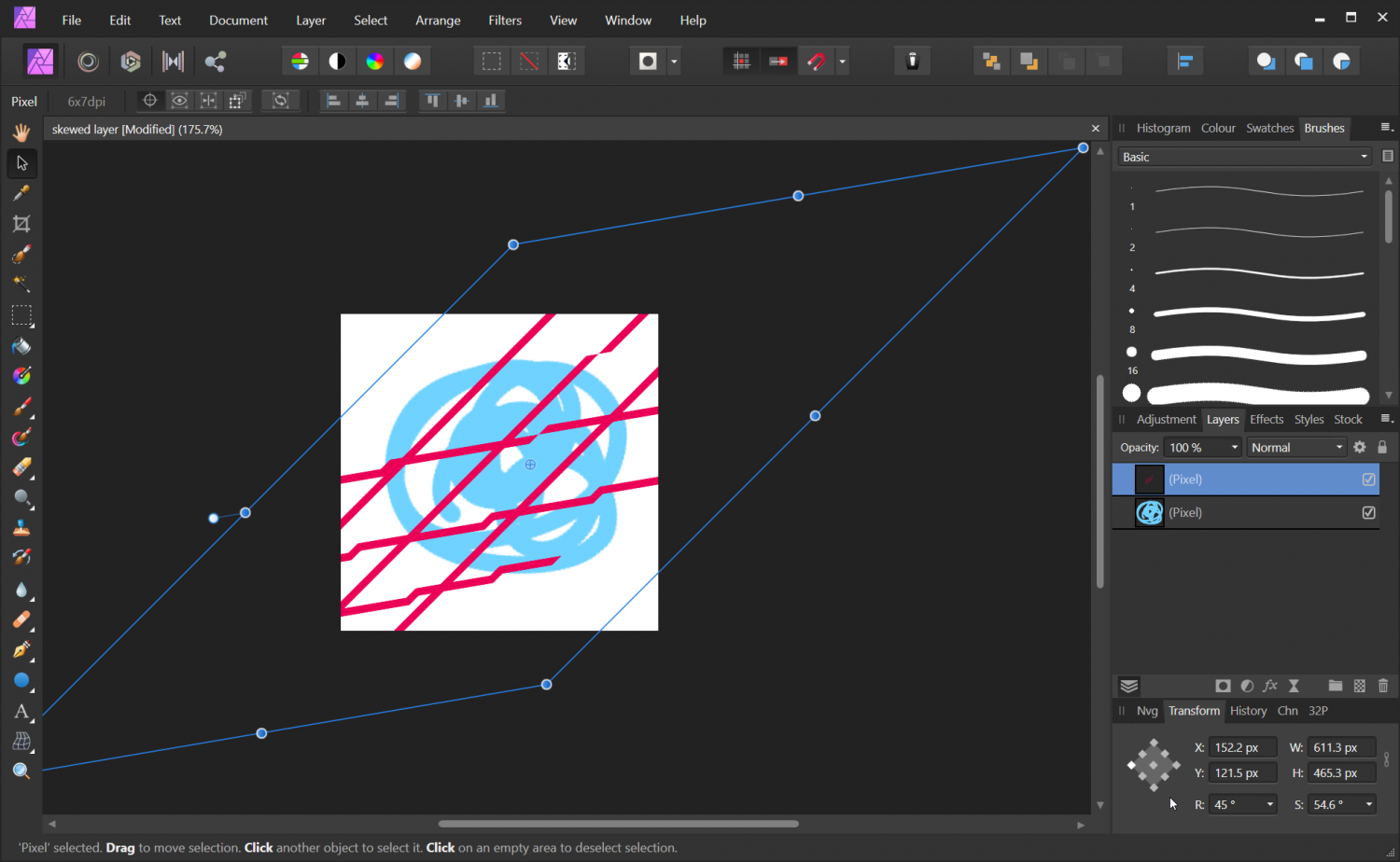Select the View (hand) tool
Viewport: 1400px width, 862px height.
coord(21,132)
